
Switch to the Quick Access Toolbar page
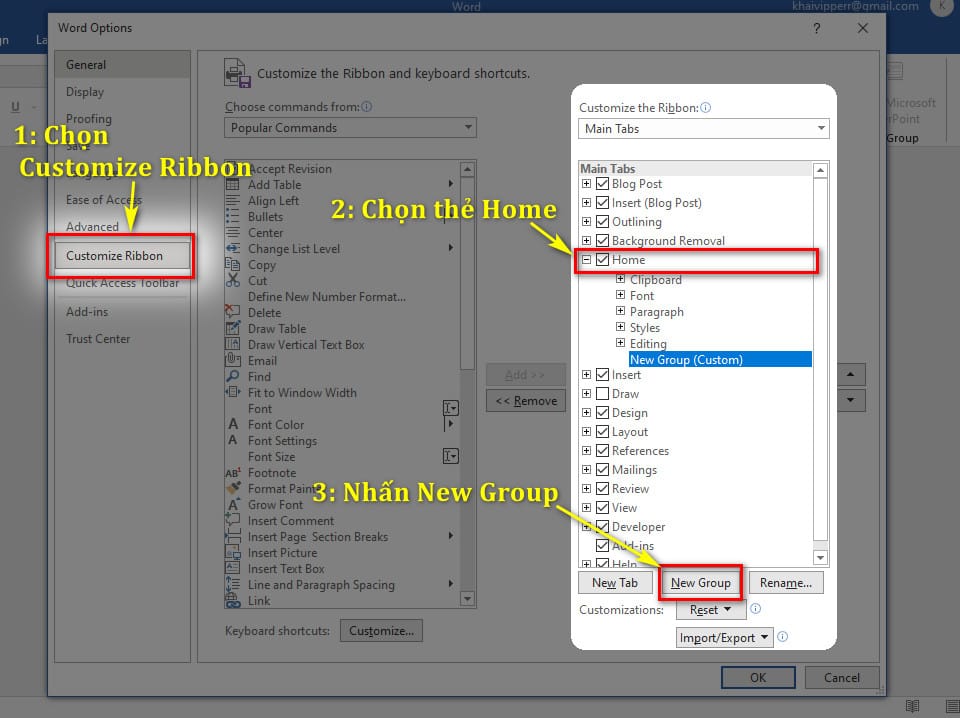[121, 283]
